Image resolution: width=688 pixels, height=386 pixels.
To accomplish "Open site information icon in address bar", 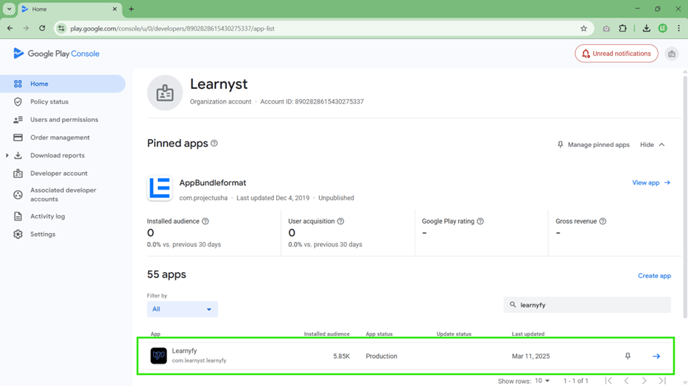I will [61, 29].
